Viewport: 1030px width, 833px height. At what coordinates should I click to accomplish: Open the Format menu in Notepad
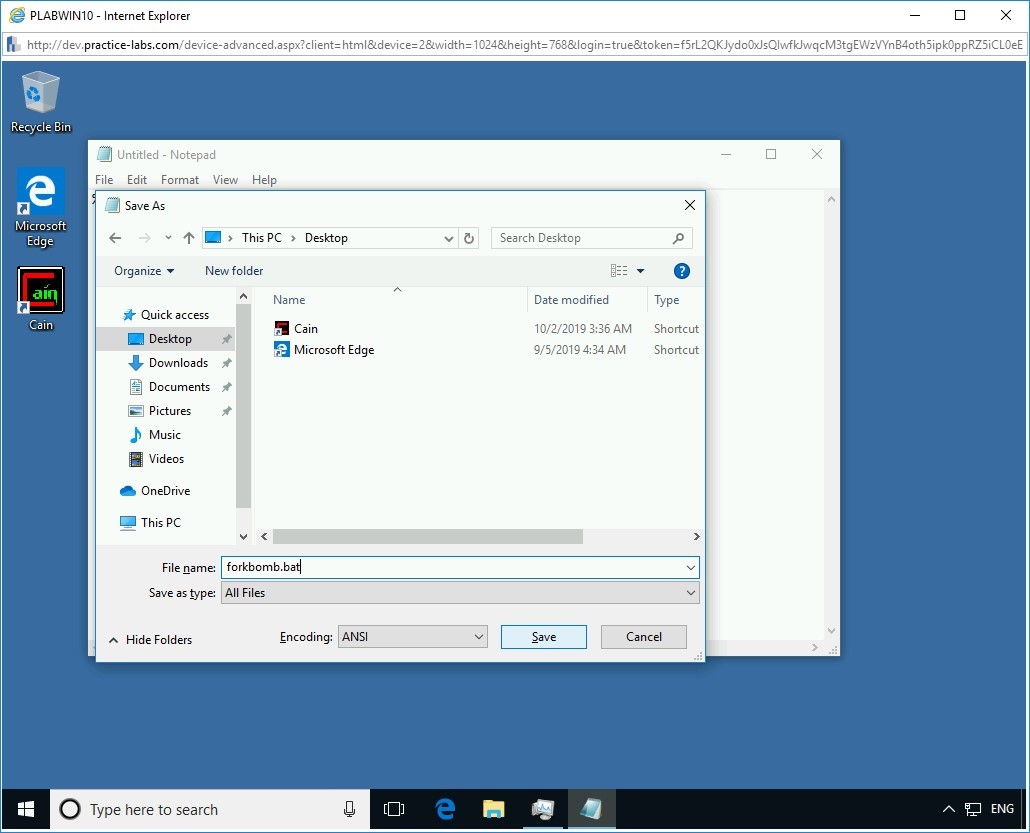point(180,179)
